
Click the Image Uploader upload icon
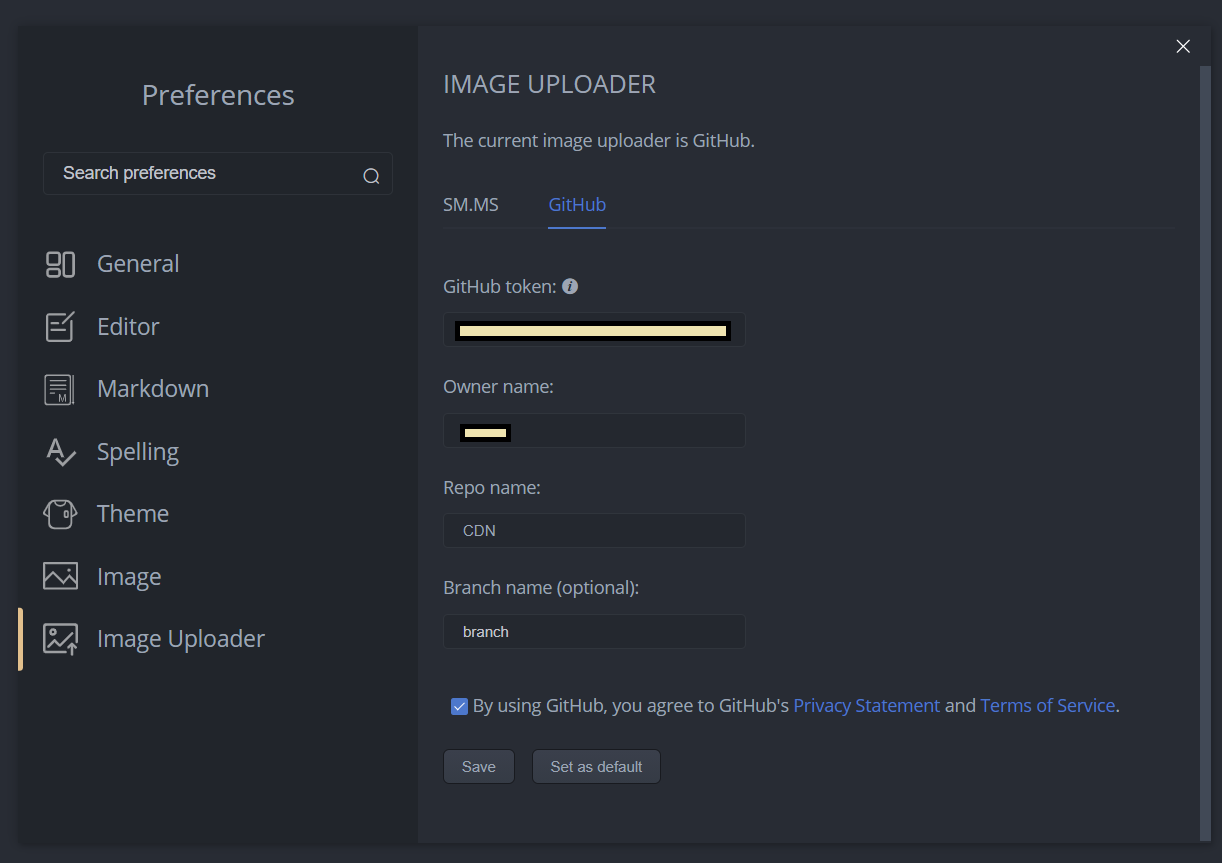(x=60, y=639)
